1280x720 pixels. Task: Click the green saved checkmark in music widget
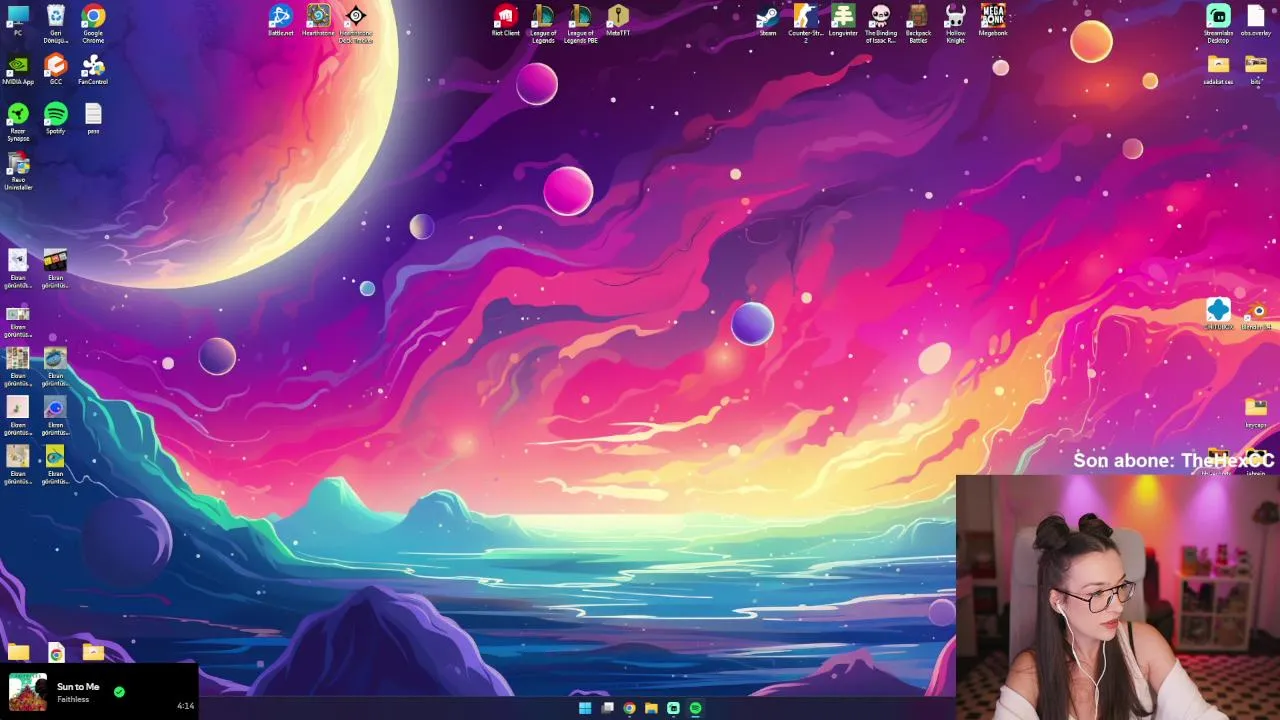point(119,691)
